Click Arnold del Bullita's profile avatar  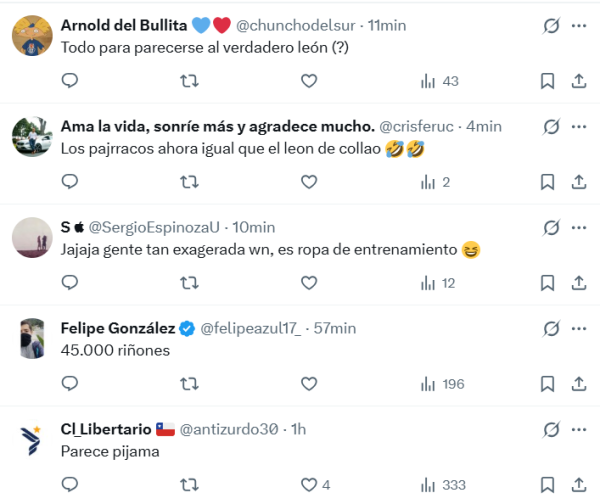[x=32, y=37]
